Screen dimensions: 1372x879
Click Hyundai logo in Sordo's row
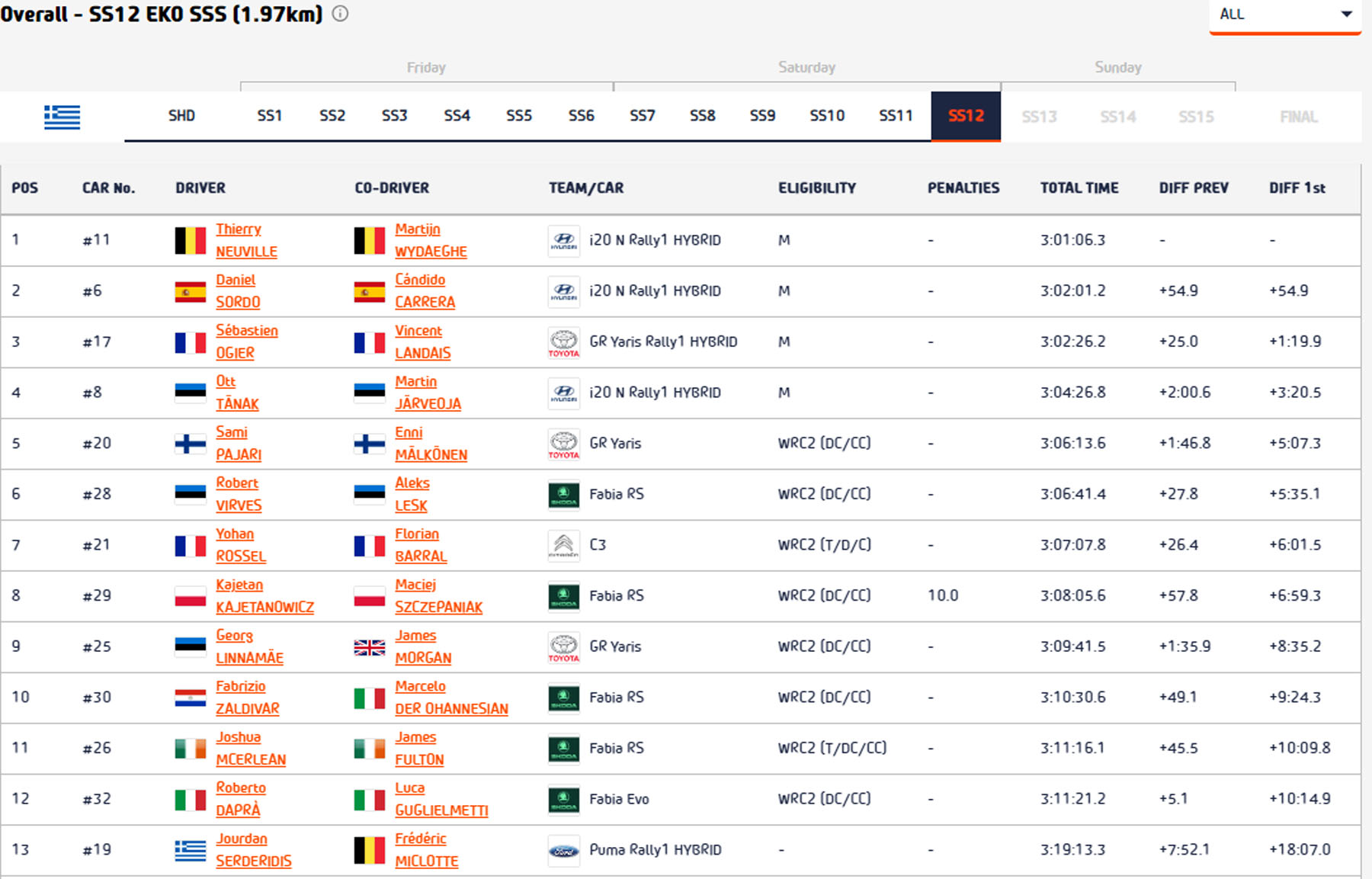(x=564, y=291)
